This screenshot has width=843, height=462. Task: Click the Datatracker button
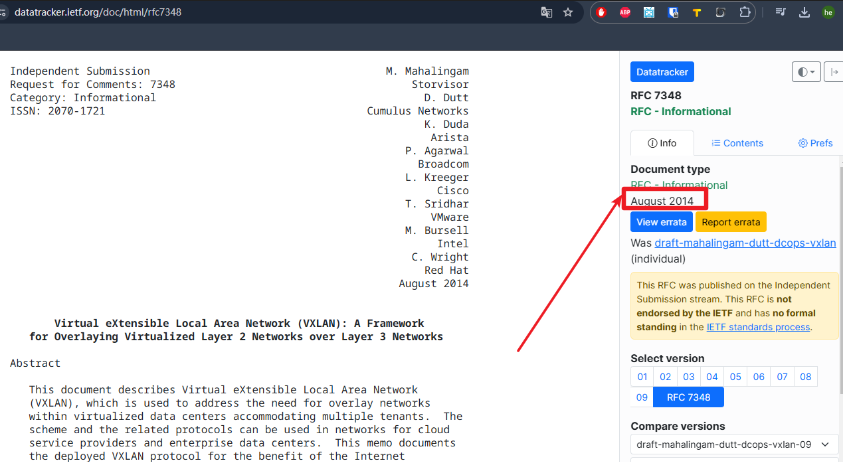tap(662, 72)
